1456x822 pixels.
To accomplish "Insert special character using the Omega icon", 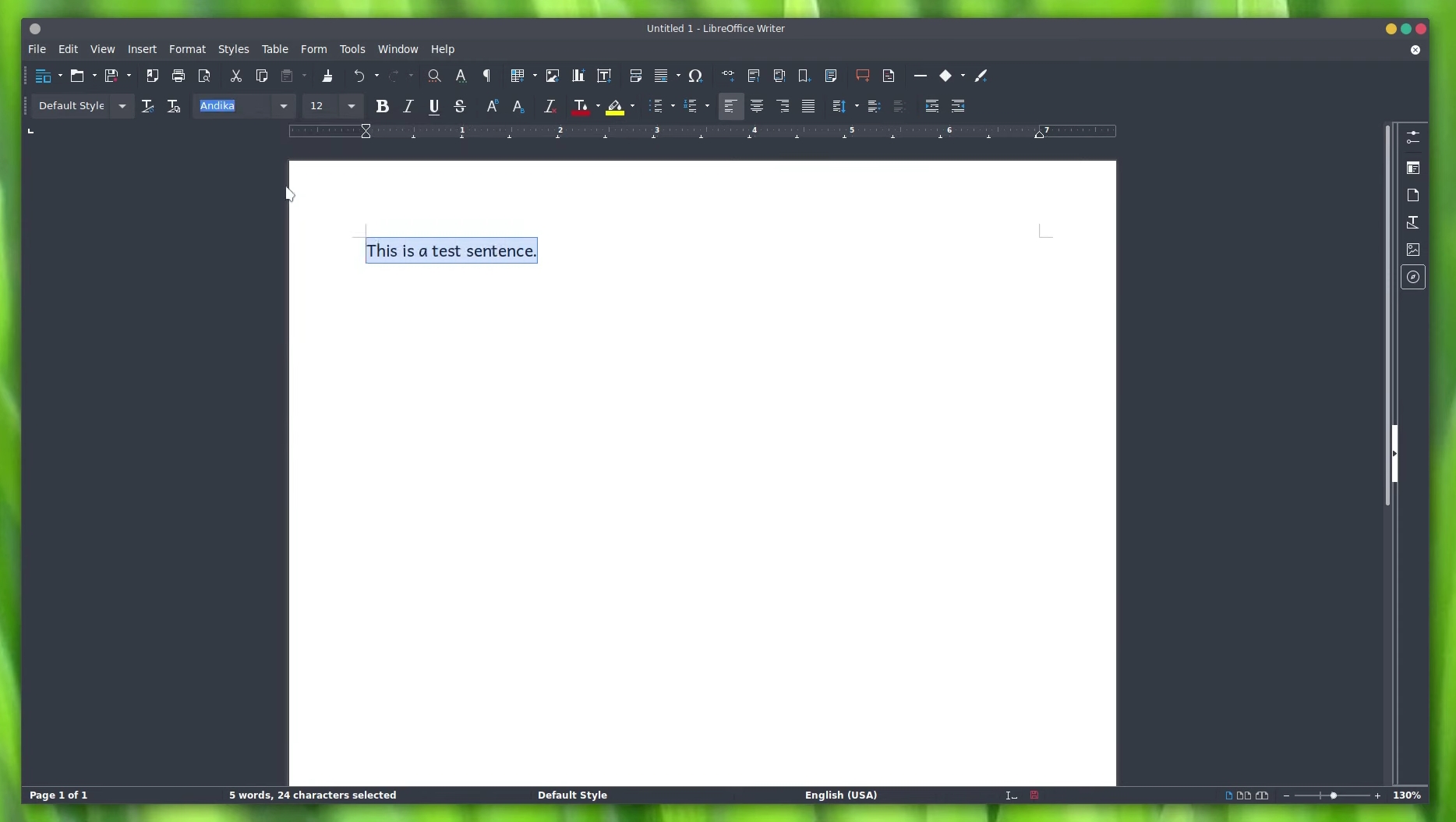I will coord(696,76).
